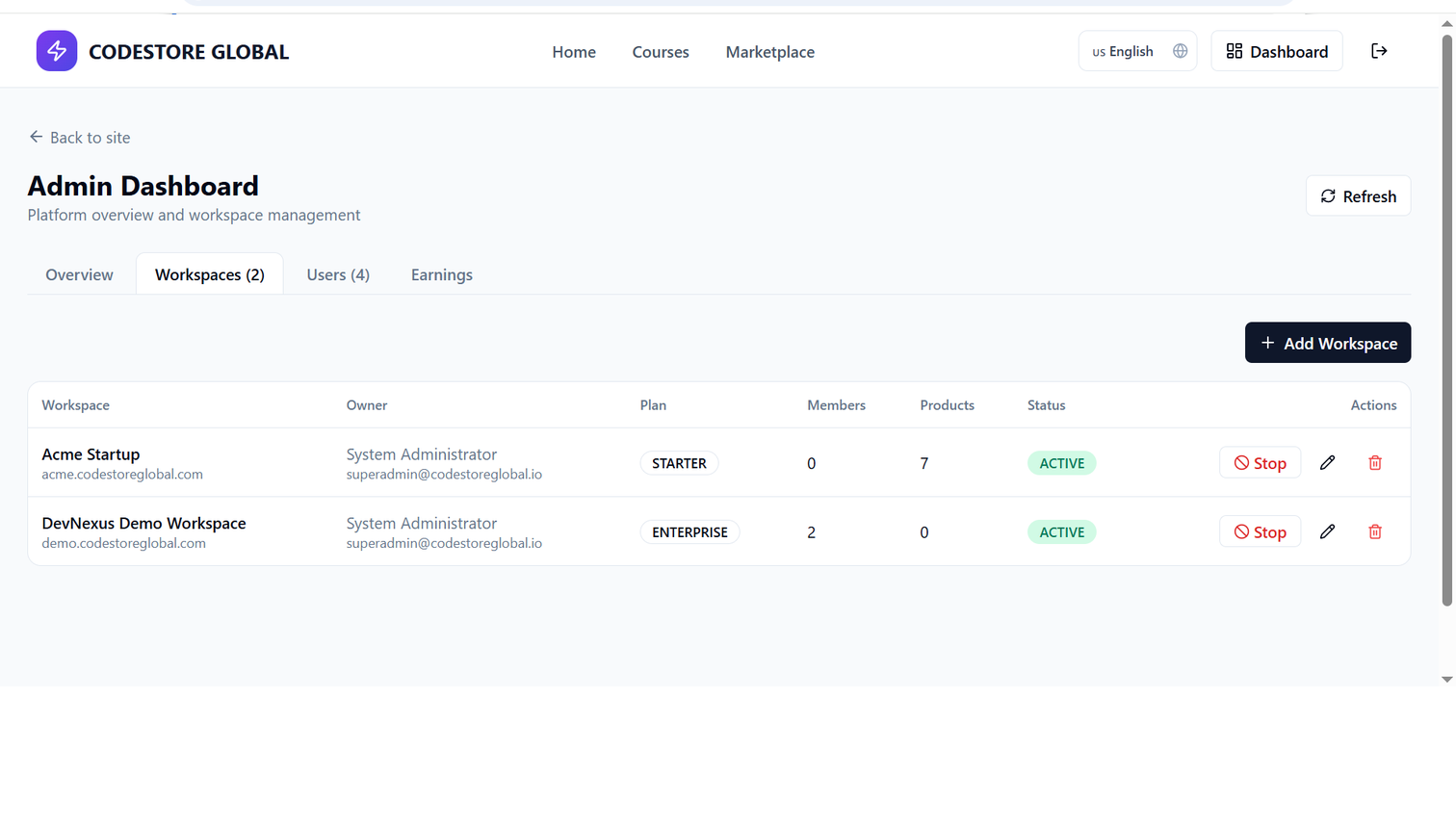Click Add Workspace button
1456x828 pixels.
pos(1328,343)
